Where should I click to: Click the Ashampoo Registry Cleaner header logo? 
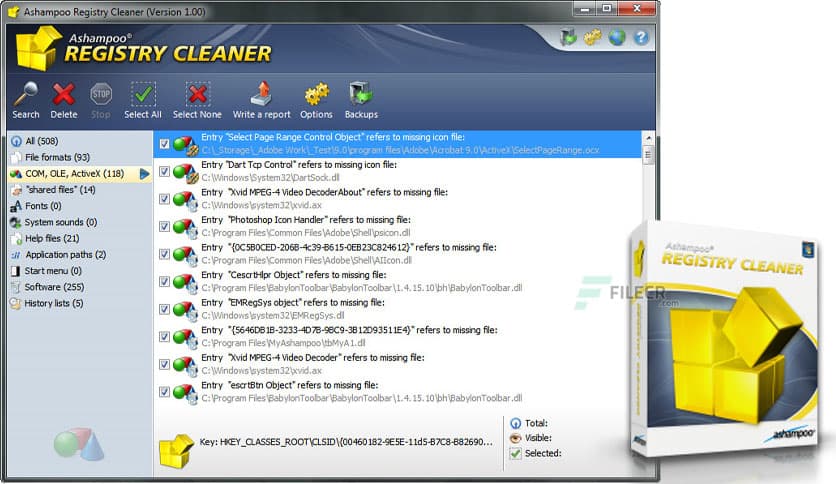pos(144,48)
